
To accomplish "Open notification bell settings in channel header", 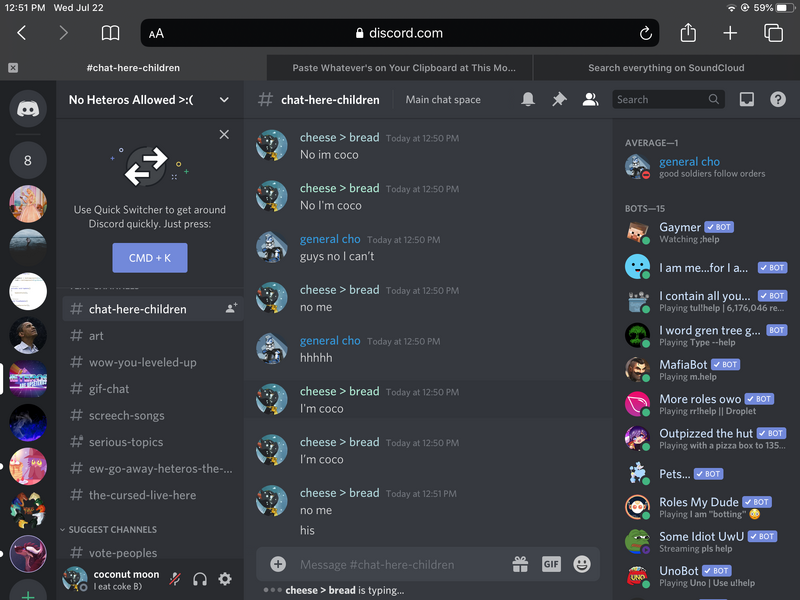I will (528, 100).
